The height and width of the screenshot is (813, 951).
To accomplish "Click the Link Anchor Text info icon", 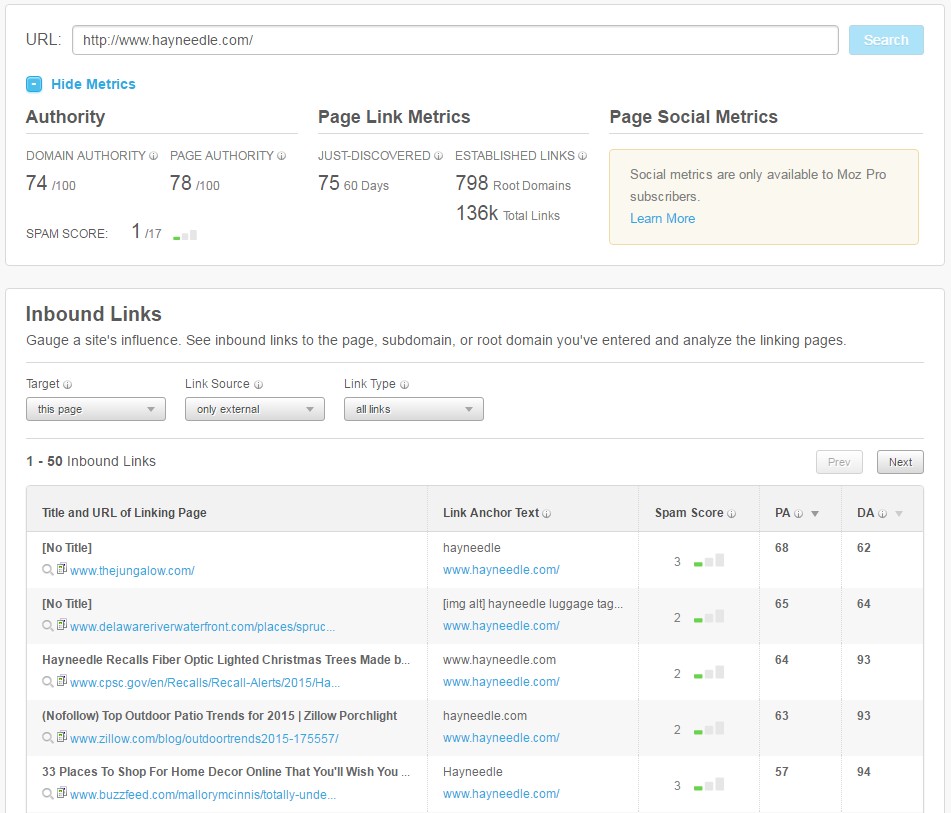I will tap(547, 514).
